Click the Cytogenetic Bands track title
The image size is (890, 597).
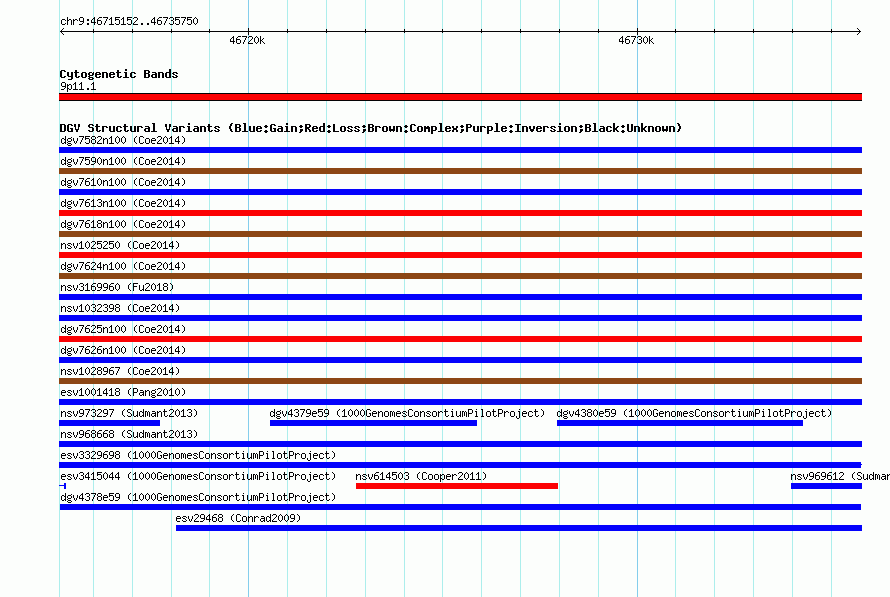(x=119, y=74)
